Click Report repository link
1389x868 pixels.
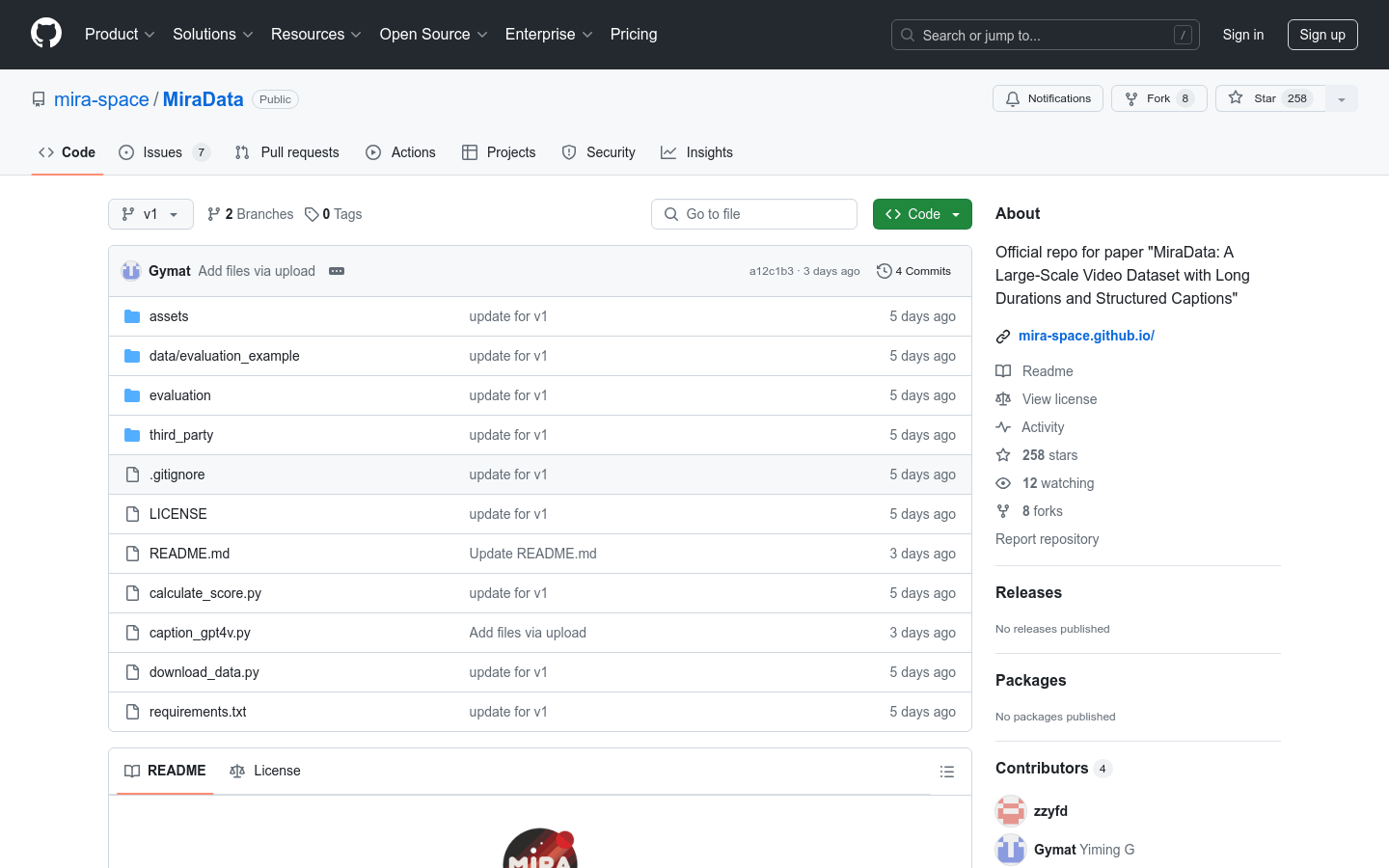click(x=1047, y=539)
